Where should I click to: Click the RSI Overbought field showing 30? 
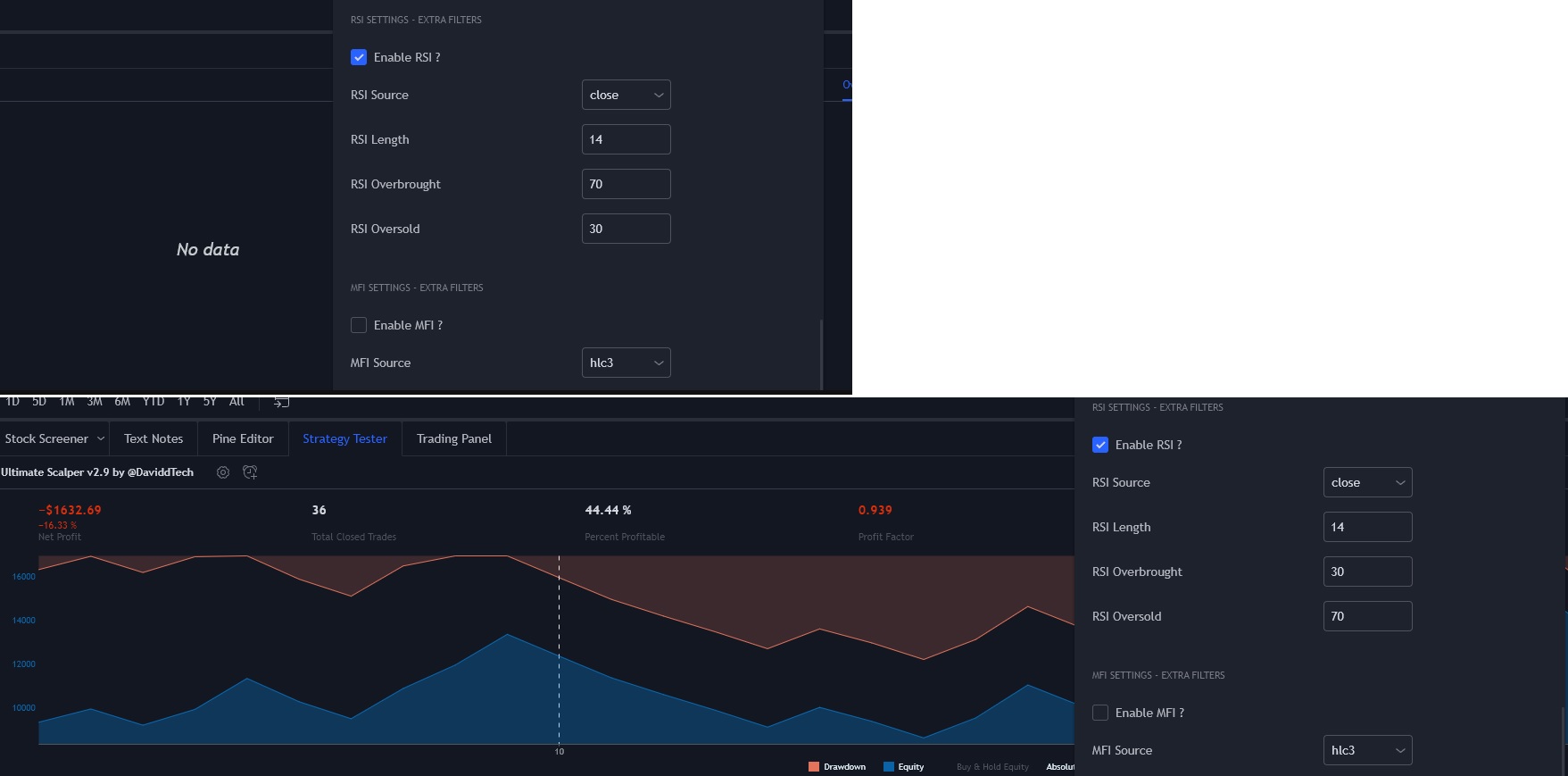(1367, 572)
